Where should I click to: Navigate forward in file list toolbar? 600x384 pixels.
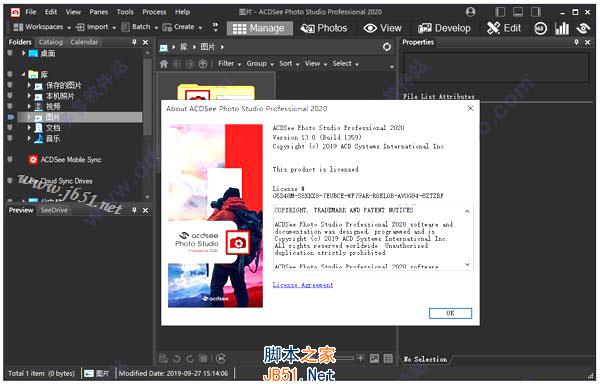(189, 64)
